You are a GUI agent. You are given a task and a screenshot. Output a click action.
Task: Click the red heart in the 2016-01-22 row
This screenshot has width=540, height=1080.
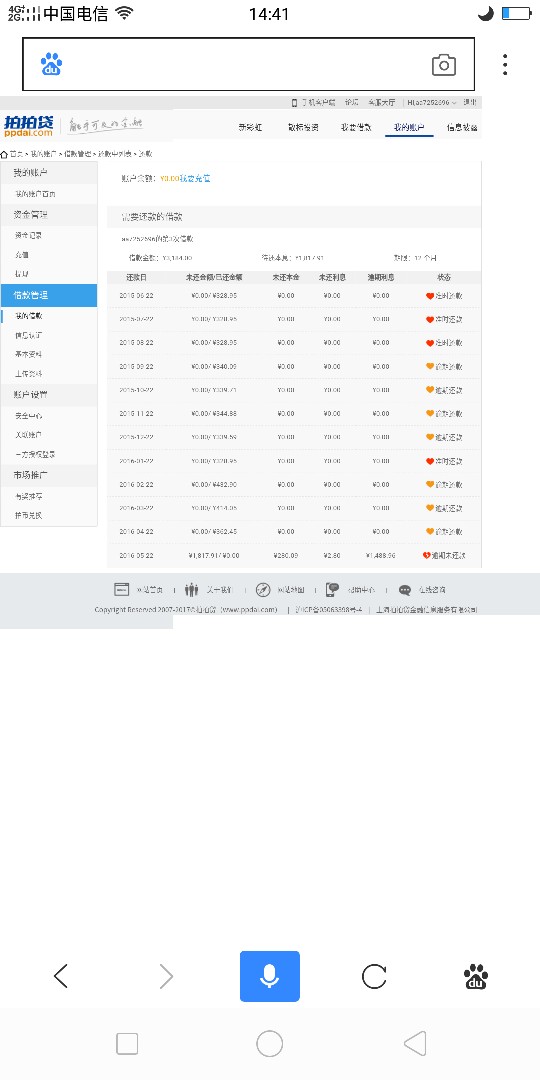[430, 461]
